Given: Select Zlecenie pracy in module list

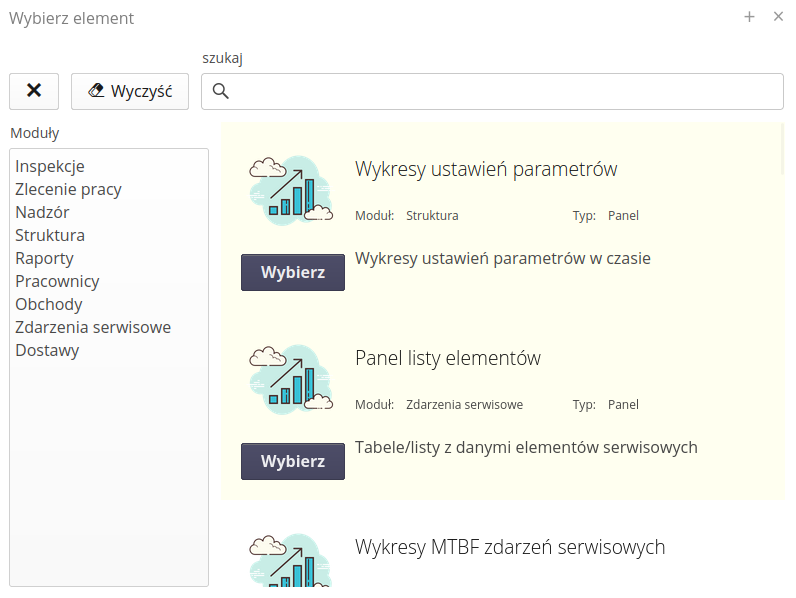Looking at the screenshot, I should click(x=68, y=189).
